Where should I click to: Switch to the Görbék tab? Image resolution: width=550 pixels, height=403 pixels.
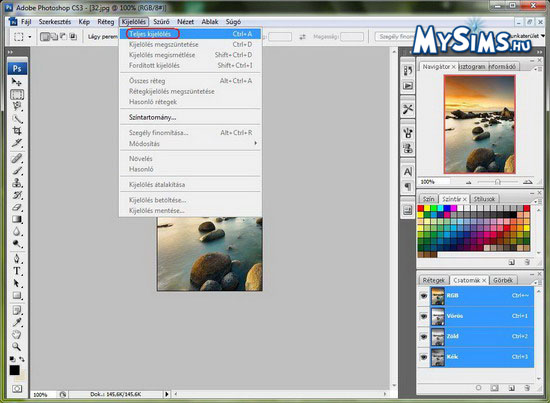(x=503, y=280)
